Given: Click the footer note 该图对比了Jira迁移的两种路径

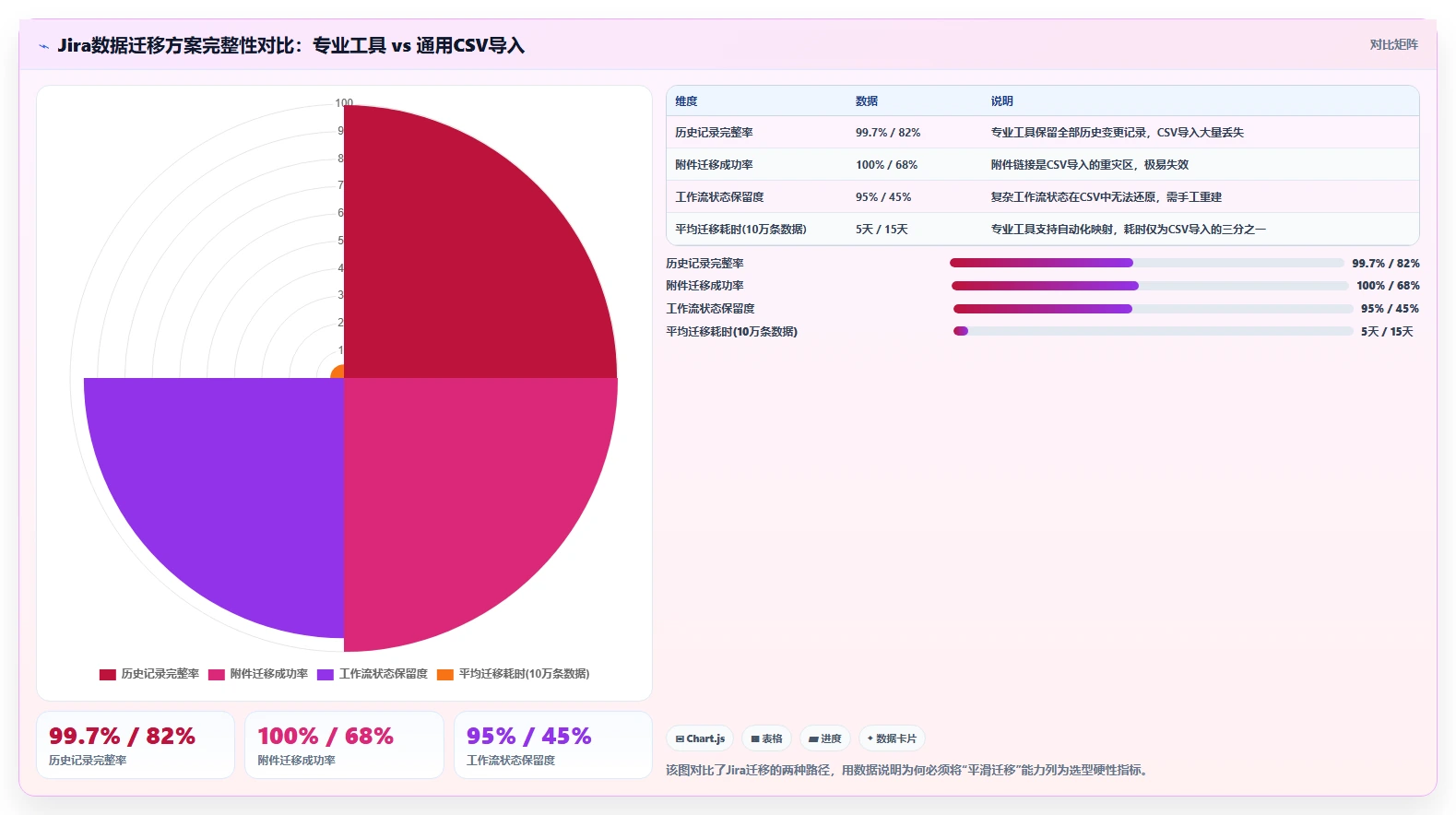Looking at the screenshot, I should pyautogui.click(x=909, y=770).
